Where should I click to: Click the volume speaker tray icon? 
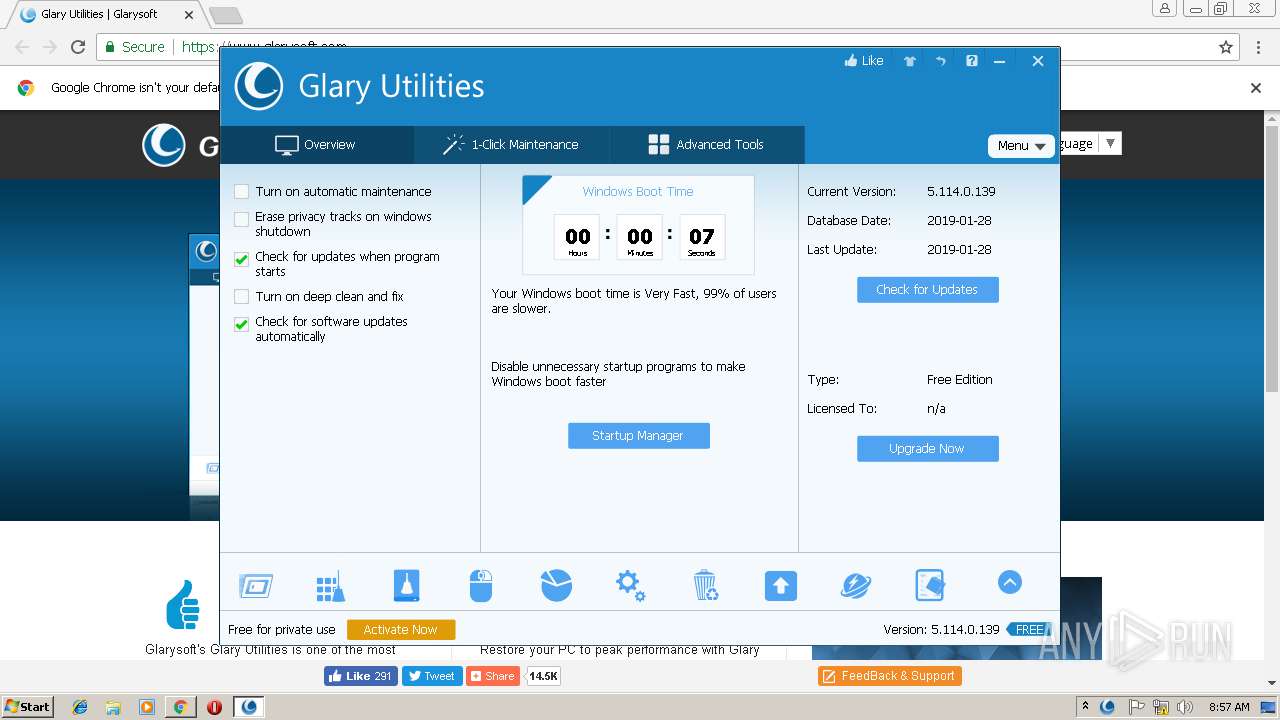pos(1185,707)
